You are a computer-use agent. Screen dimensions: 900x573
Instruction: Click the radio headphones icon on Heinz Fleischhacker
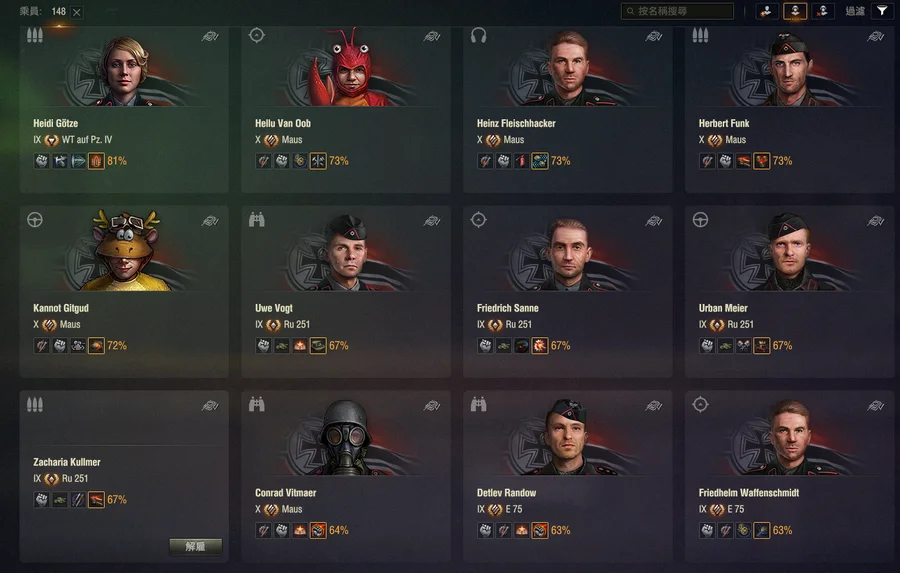[x=478, y=36]
